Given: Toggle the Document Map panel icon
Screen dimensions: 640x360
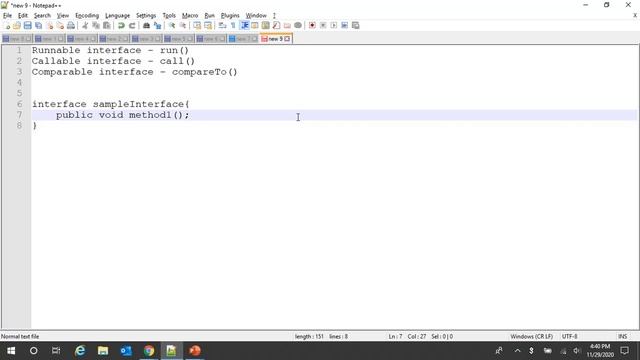Looking at the screenshot, I should (265, 25).
